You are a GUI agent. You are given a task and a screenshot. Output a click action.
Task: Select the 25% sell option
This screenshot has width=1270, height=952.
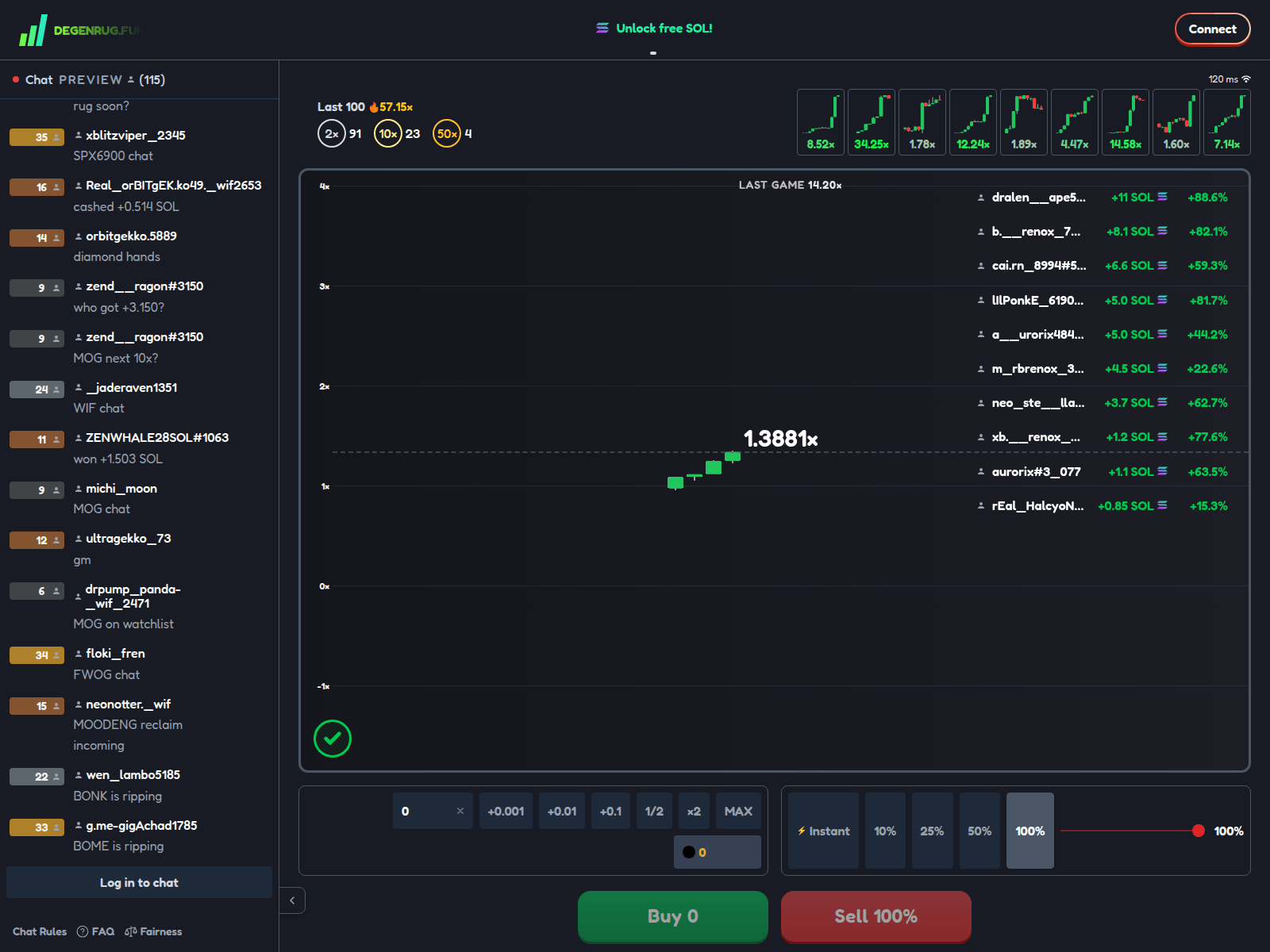932,831
